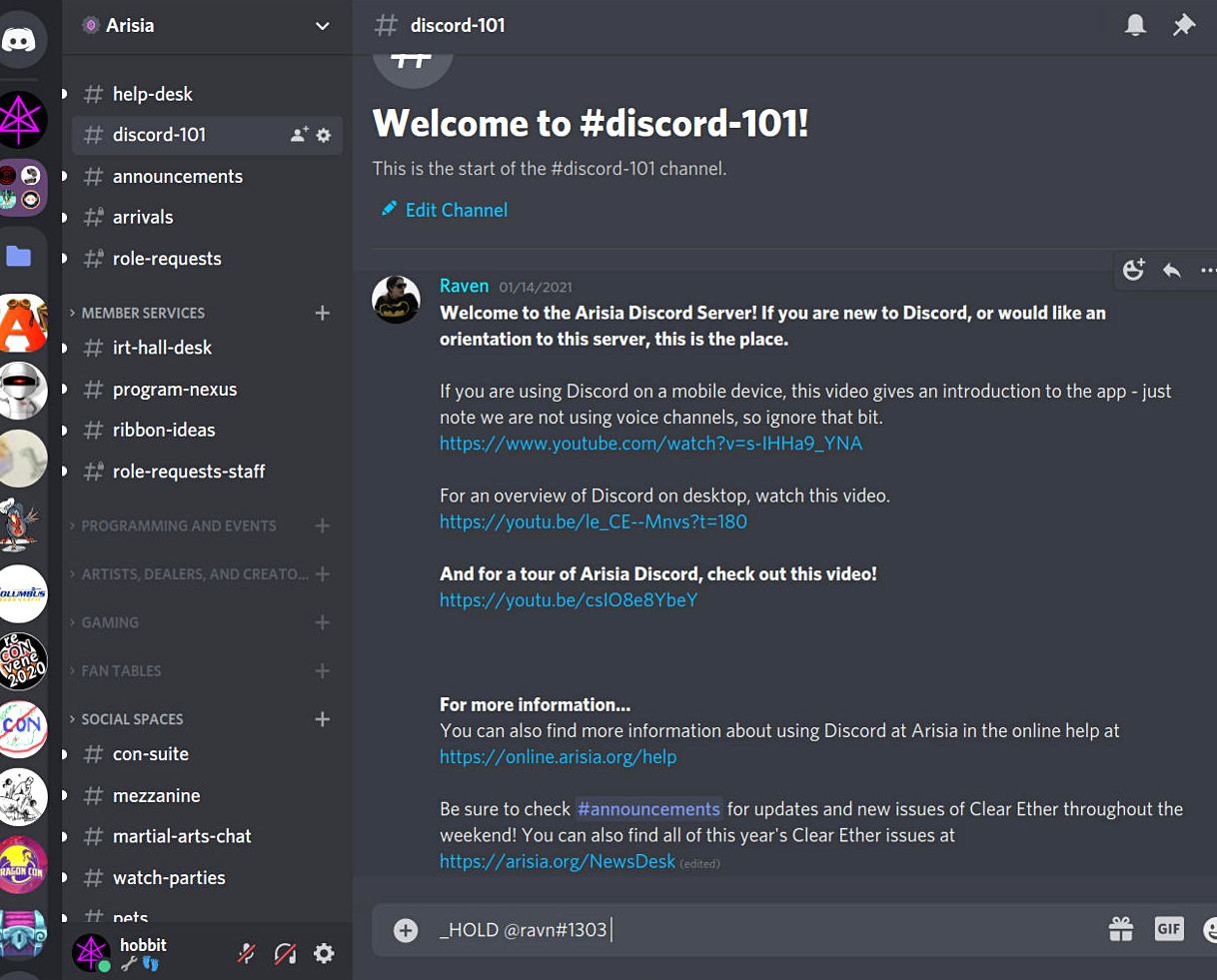Expand PROGRAMMING AND EVENTS category

point(178,525)
